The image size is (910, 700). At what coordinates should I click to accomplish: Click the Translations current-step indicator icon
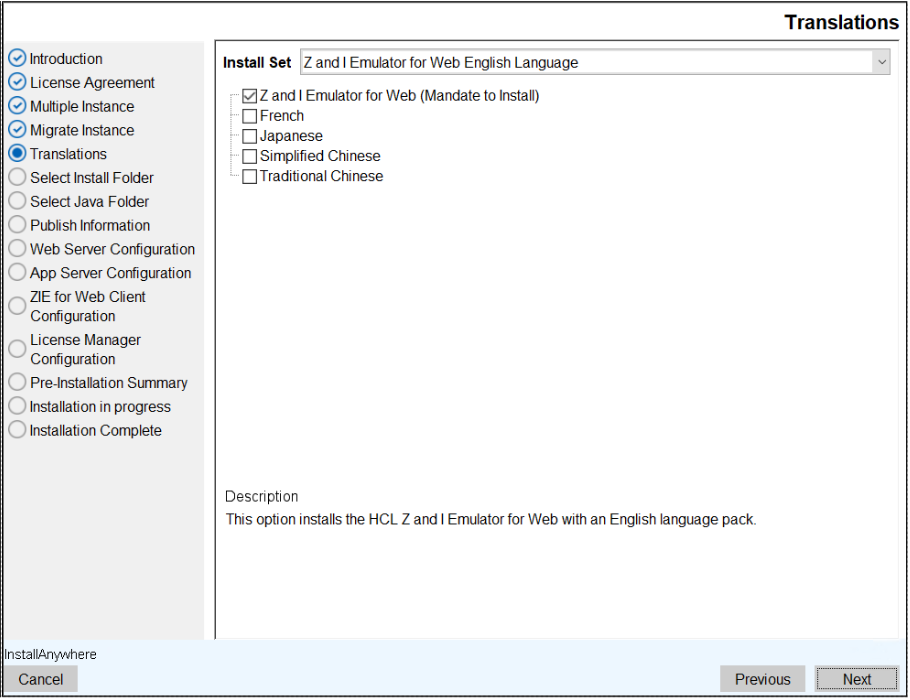click(17, 153)
